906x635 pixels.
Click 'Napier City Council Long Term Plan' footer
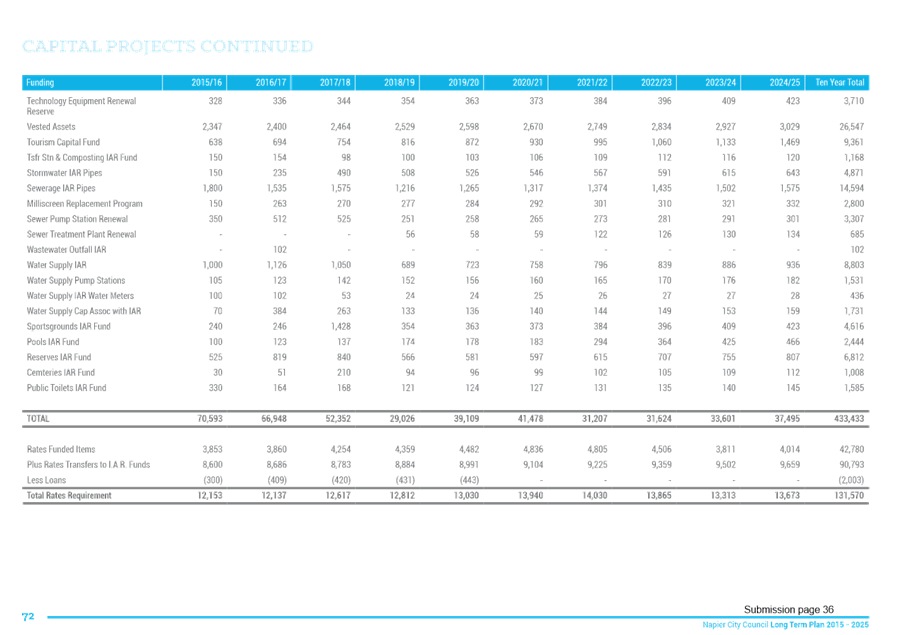(x=785, y=625)
